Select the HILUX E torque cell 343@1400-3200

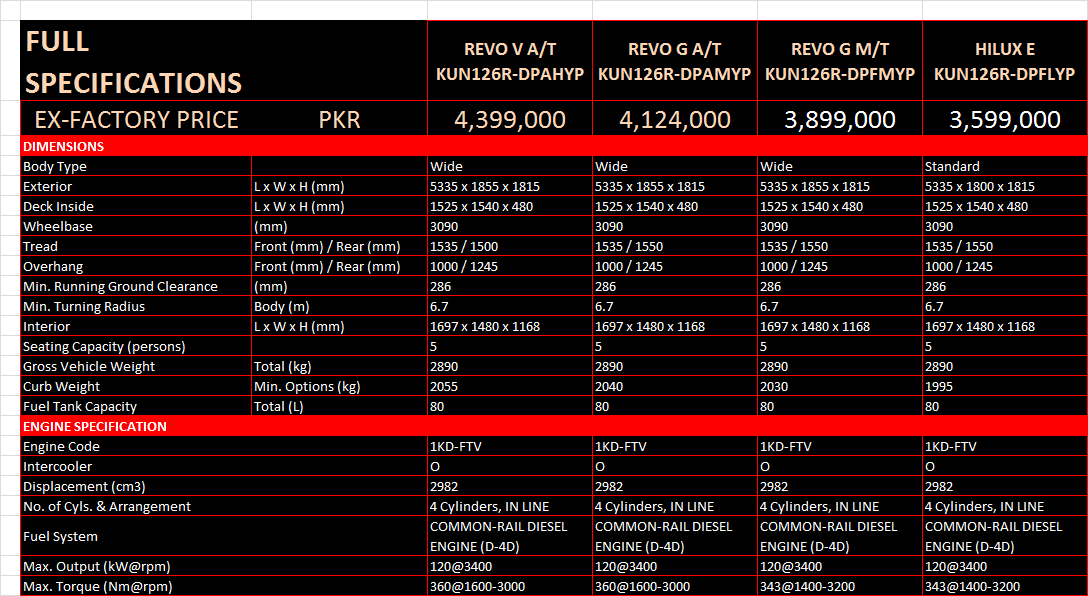click(x=1005, y=586)
